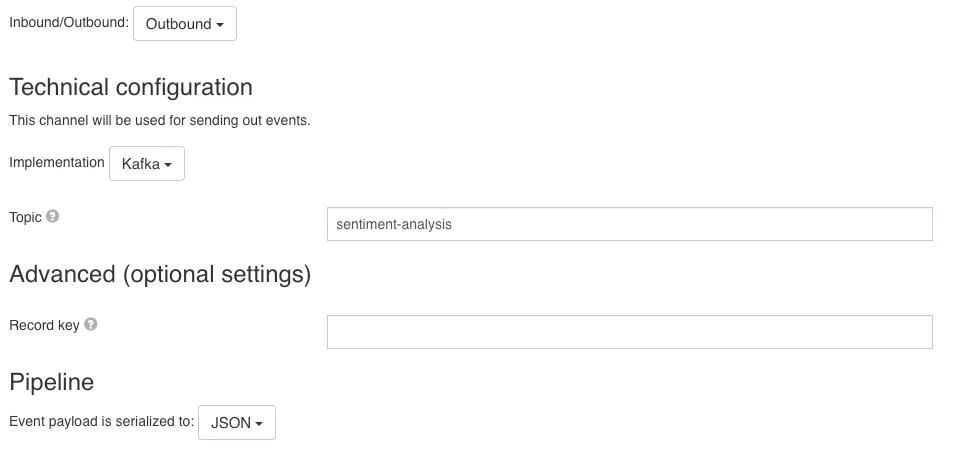The image size is (976, 450).
Task: Expand the Kafka implementation dropdown
Action: 147,164
